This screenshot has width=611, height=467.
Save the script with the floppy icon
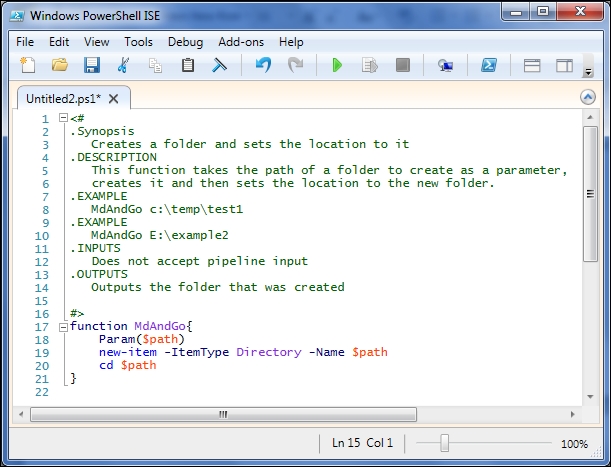[x=92, y=65]
